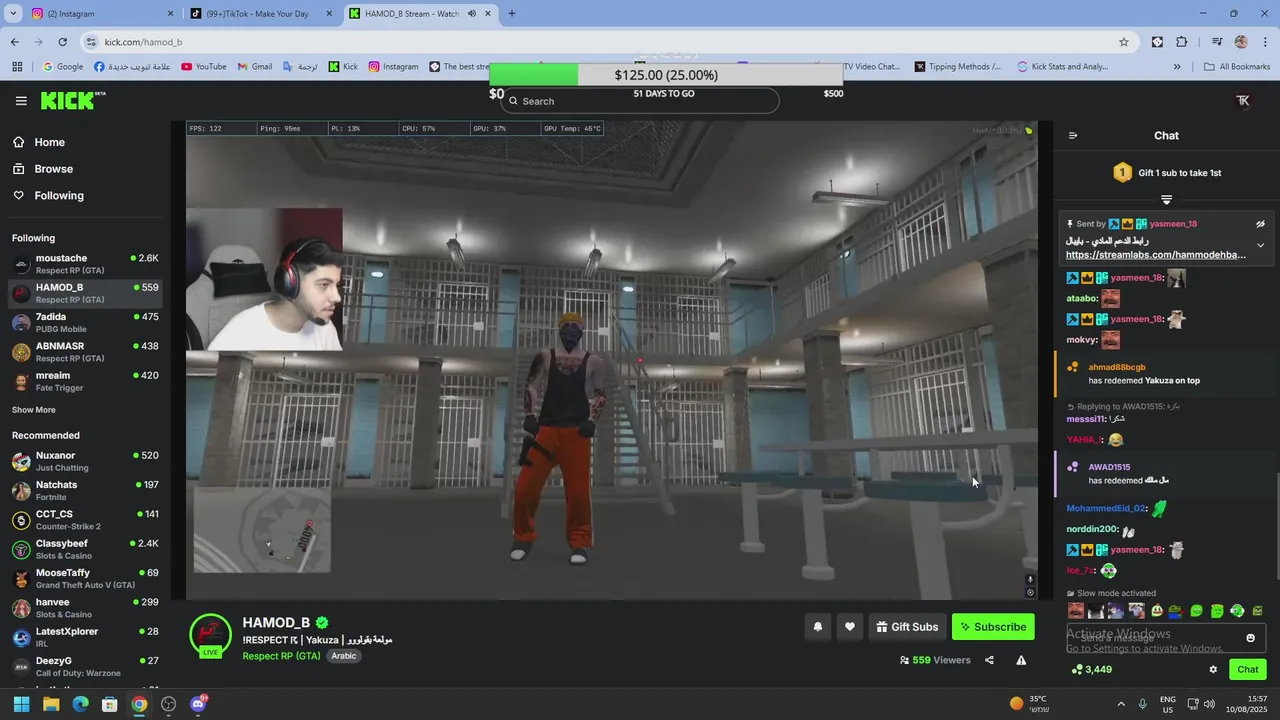Image resolution: width=1280 pixels, height=720 pixels.
Task: Select 7adida PUBG Mobile channel
Action: 85,323
